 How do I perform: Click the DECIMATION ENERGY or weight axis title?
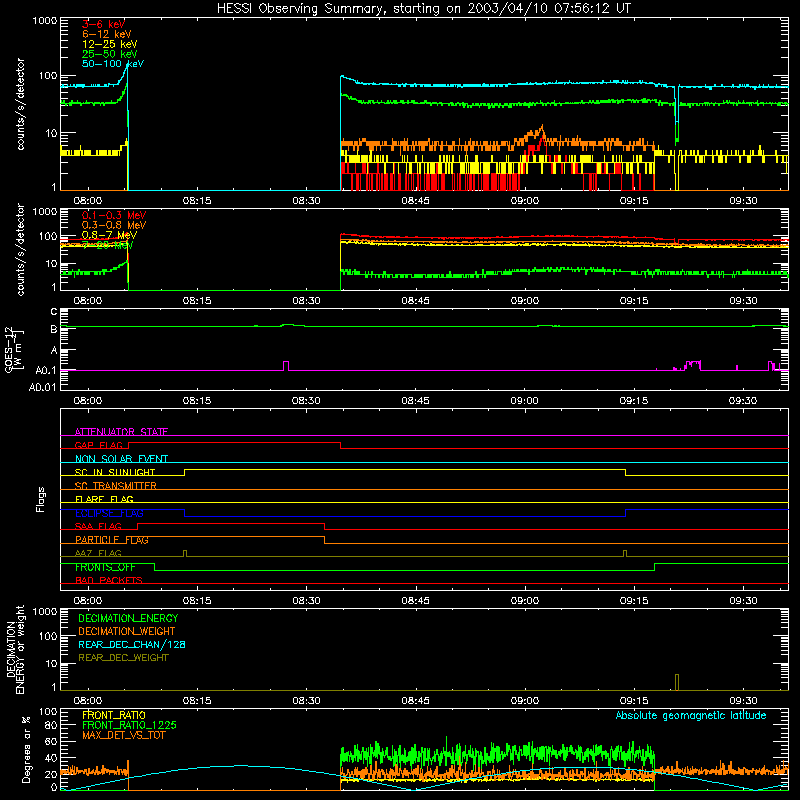[15, 649]
